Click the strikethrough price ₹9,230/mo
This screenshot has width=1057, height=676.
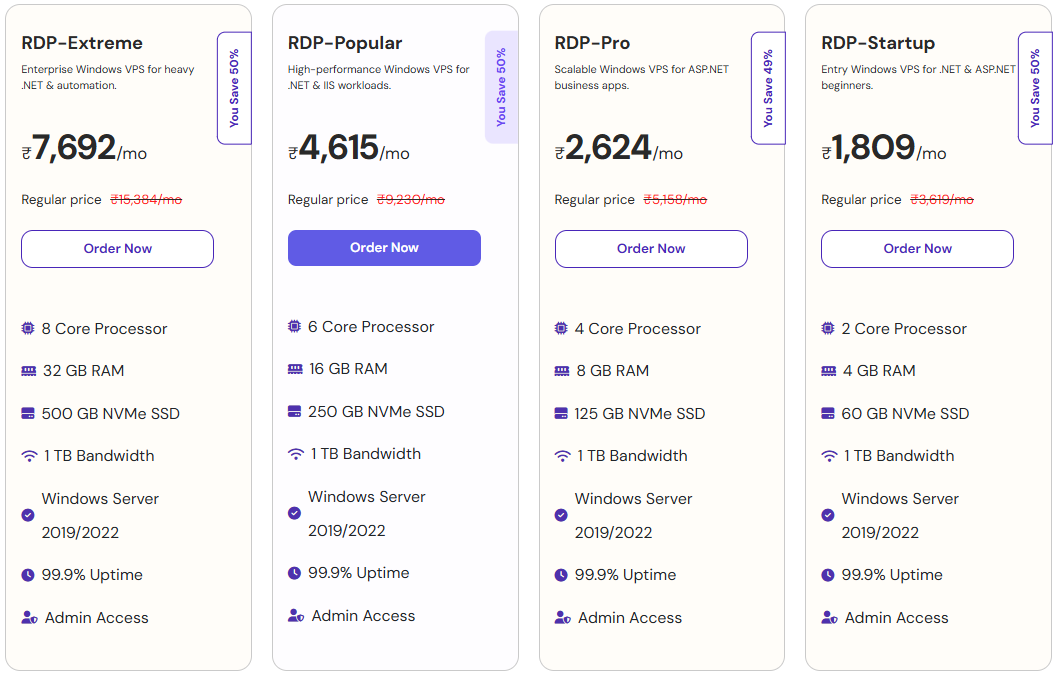point(412,199)
